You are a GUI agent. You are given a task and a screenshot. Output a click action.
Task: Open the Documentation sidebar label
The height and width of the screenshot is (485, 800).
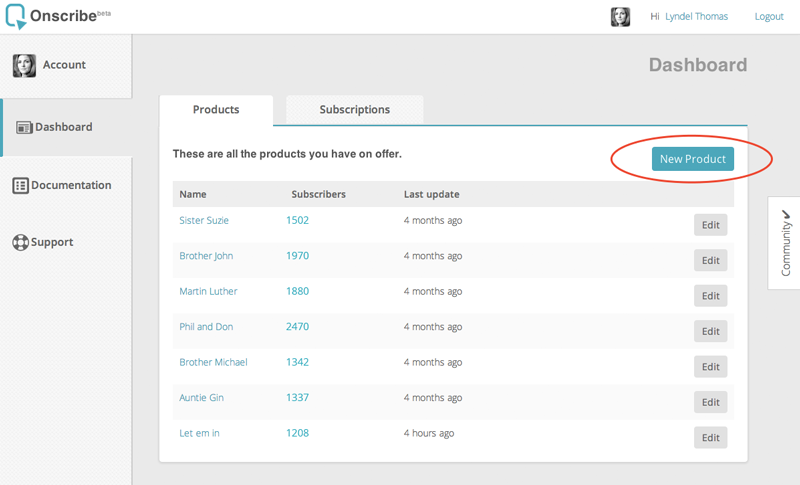click(71, 185)
